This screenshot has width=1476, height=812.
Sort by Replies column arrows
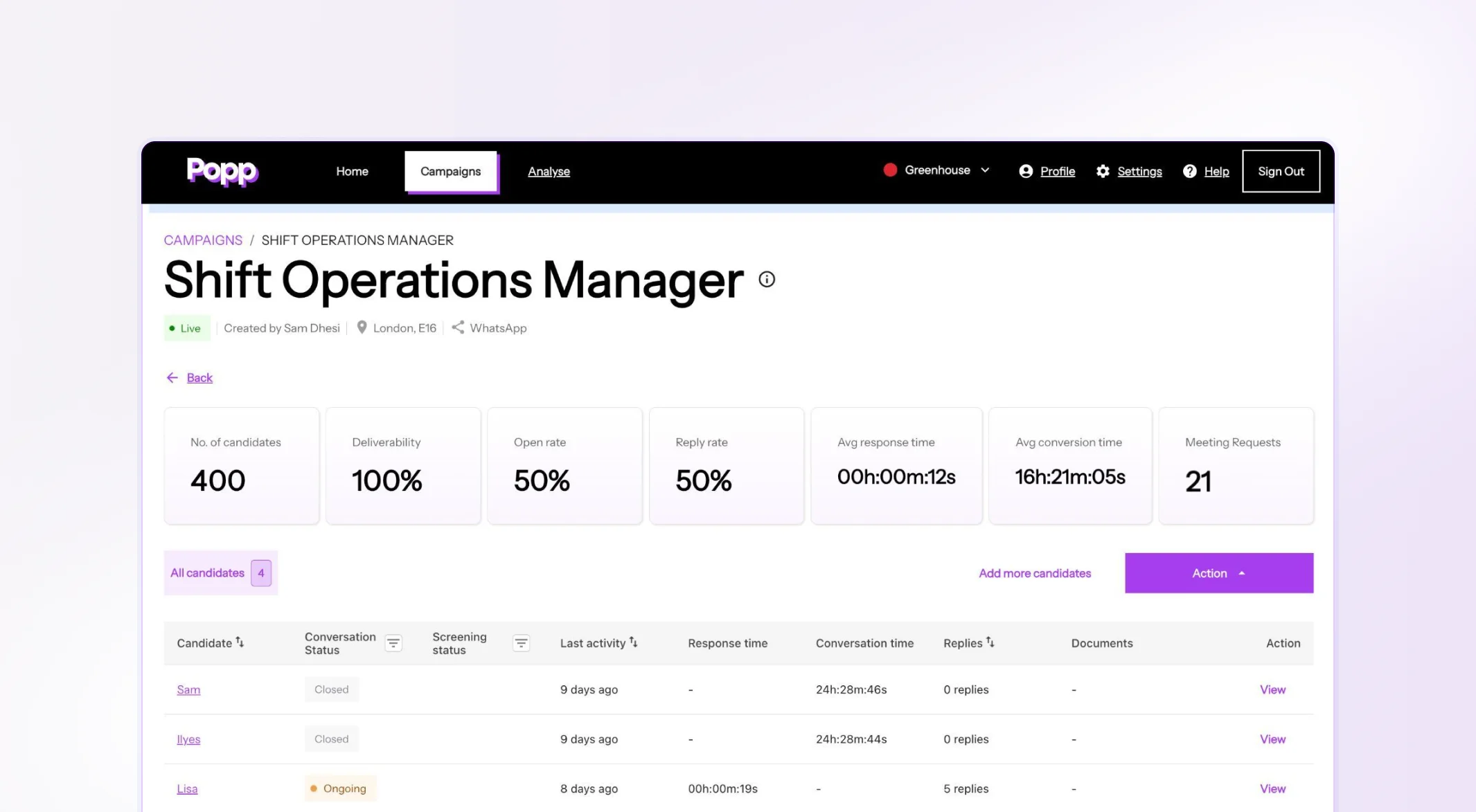tap(990, 642)
